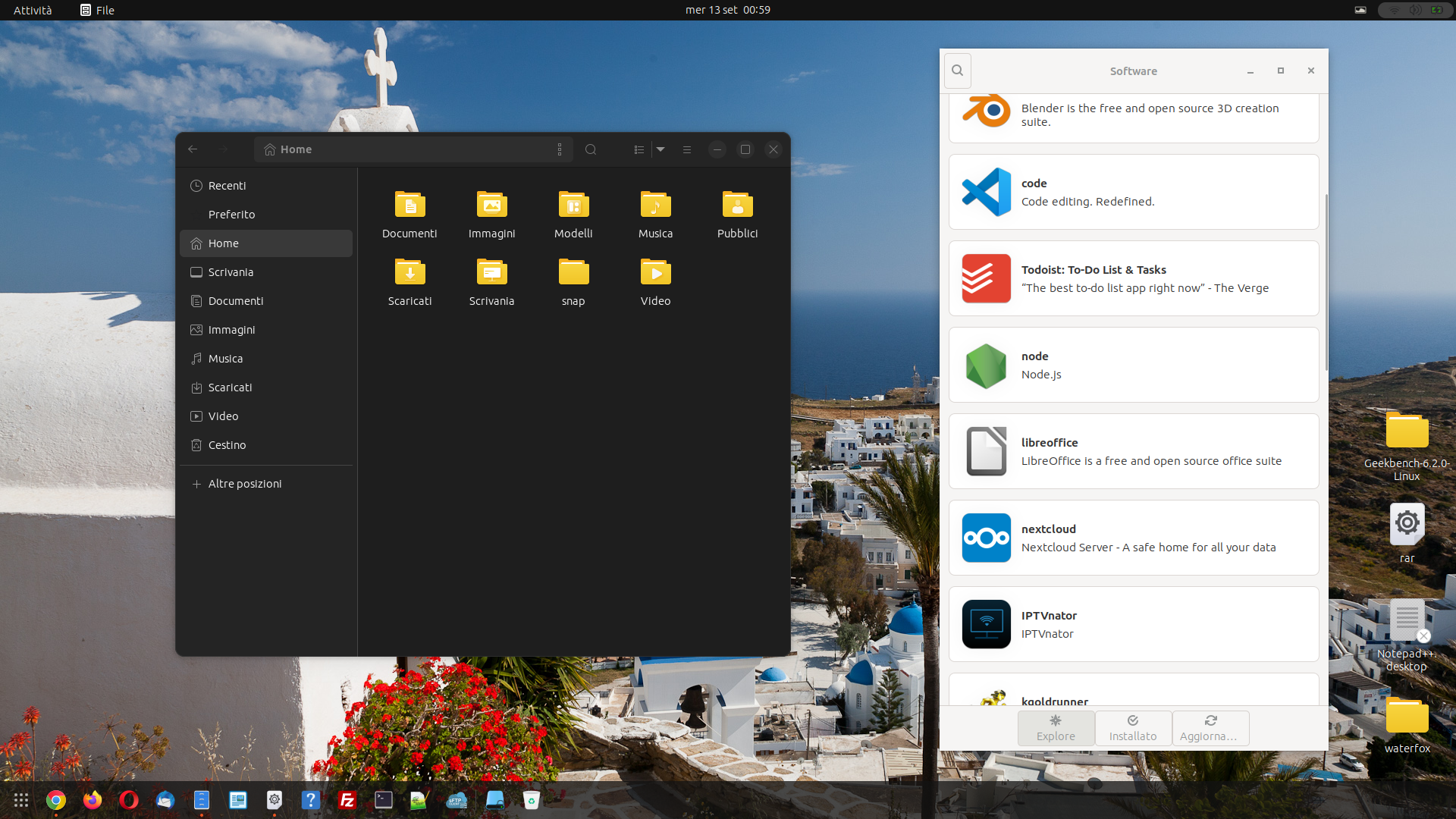Open the view options dropdown arrow in Files
This screenshot has height=819, width=1456.
coord(661,149)
